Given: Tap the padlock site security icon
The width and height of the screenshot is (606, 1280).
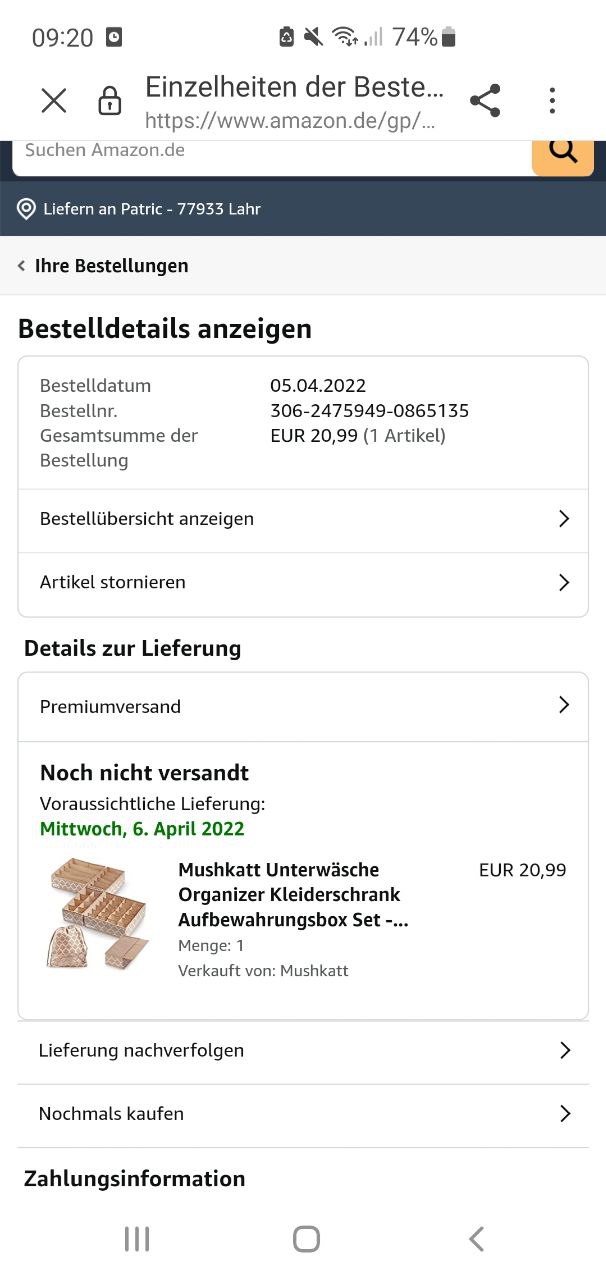Looking at the screenshot, I should (x=109, y=101).
